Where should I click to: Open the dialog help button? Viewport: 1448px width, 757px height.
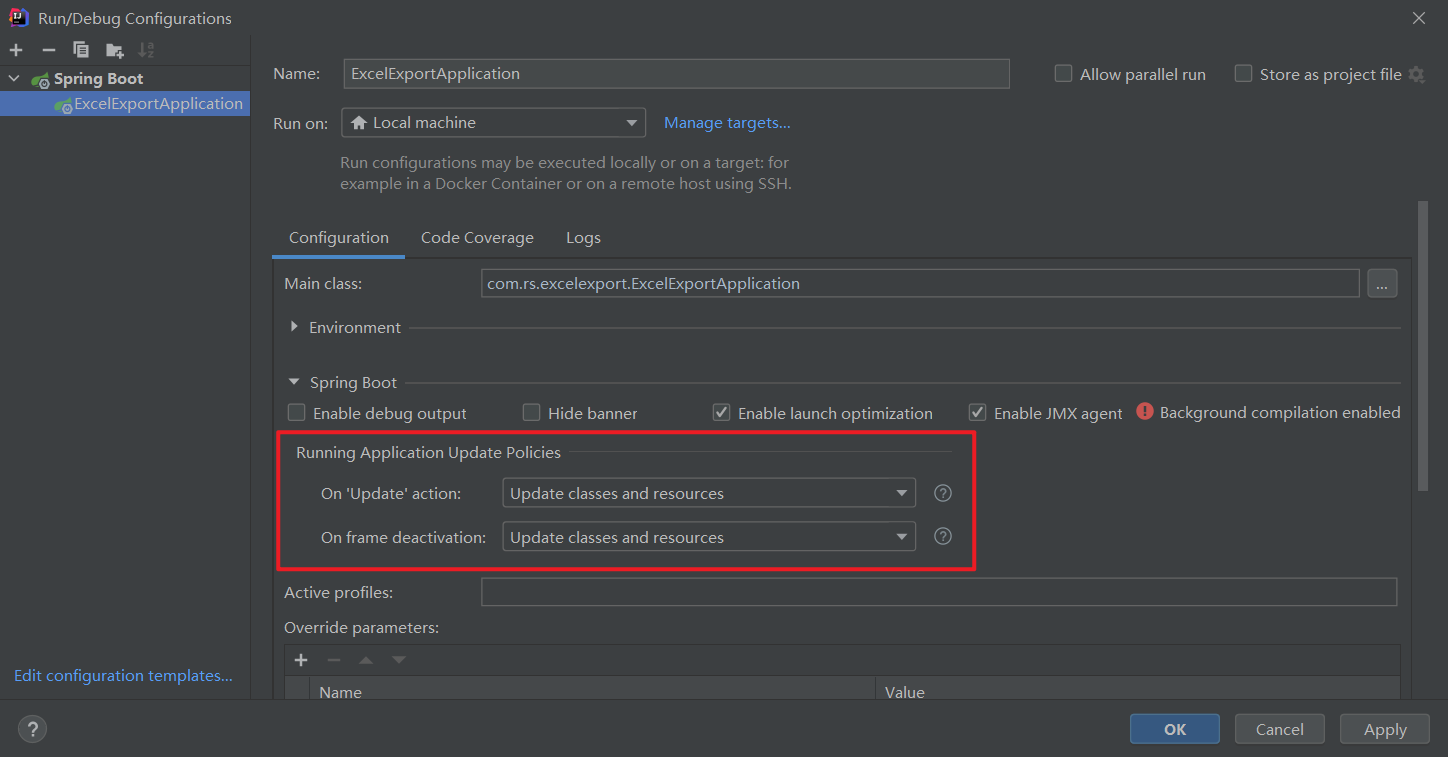(32, 729)
